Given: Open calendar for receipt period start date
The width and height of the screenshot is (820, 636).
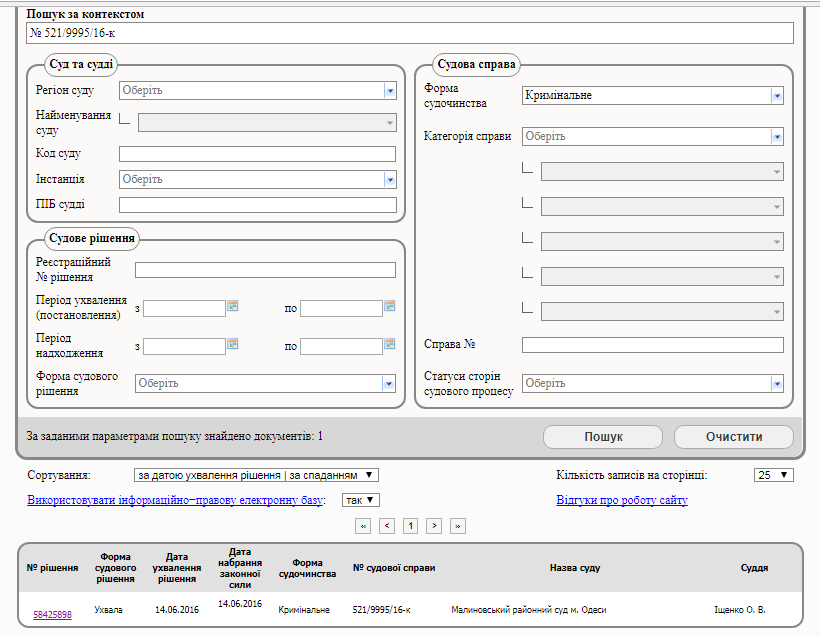Looking at the screenshot, I should click(x=232, y=345).
